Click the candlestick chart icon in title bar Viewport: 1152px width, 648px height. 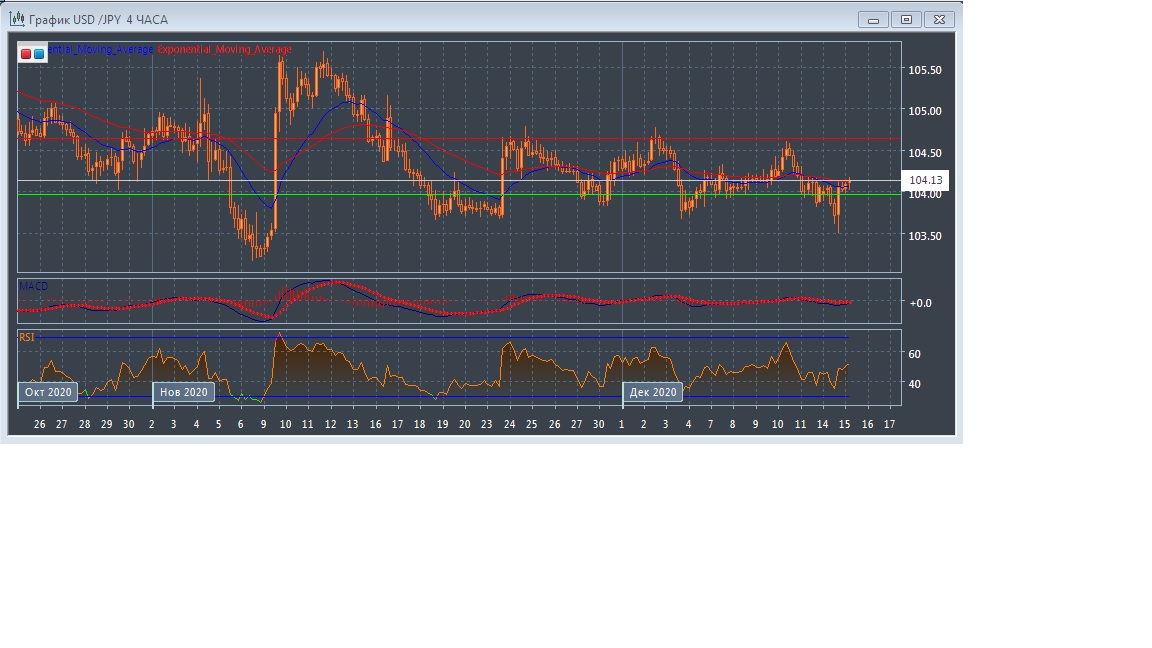pyautogui.click(x=16, y=19)
